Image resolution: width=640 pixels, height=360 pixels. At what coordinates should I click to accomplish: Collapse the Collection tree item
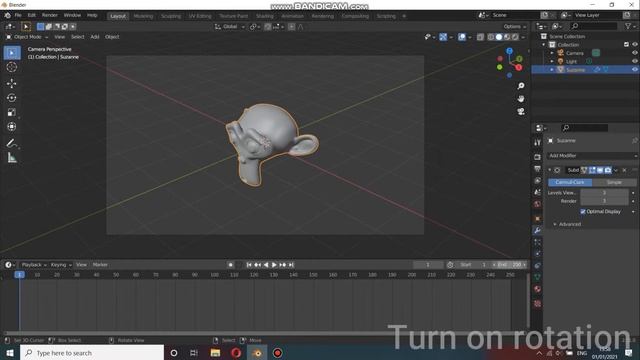(x=544, y=44)
